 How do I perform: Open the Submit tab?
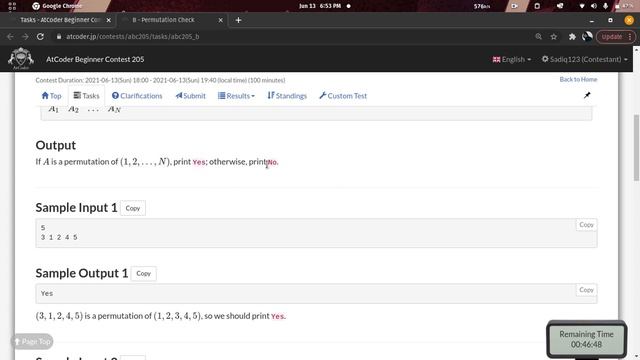[x=191, y=96]
